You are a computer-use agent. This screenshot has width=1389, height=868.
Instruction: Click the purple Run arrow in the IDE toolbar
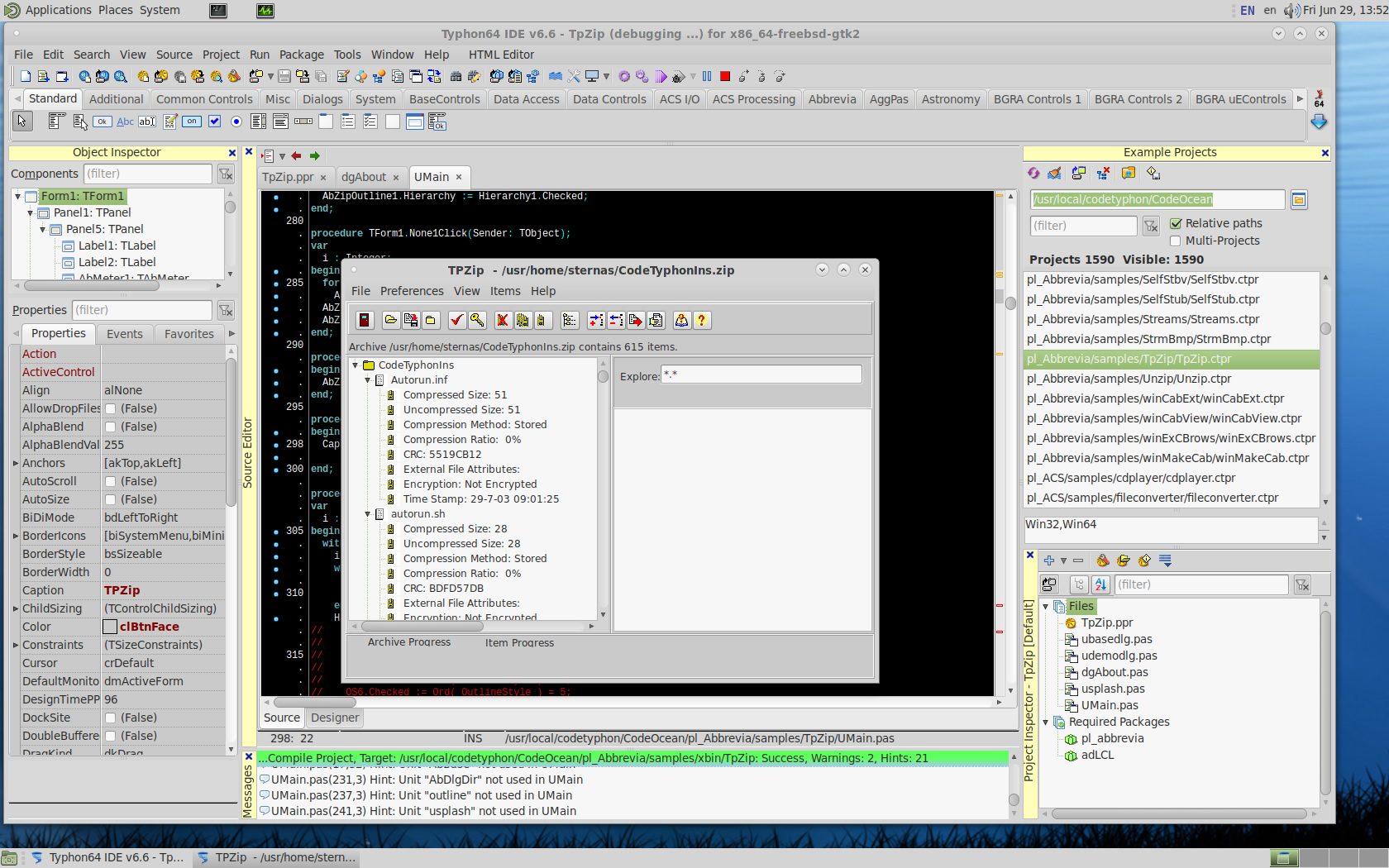[661, 76]
